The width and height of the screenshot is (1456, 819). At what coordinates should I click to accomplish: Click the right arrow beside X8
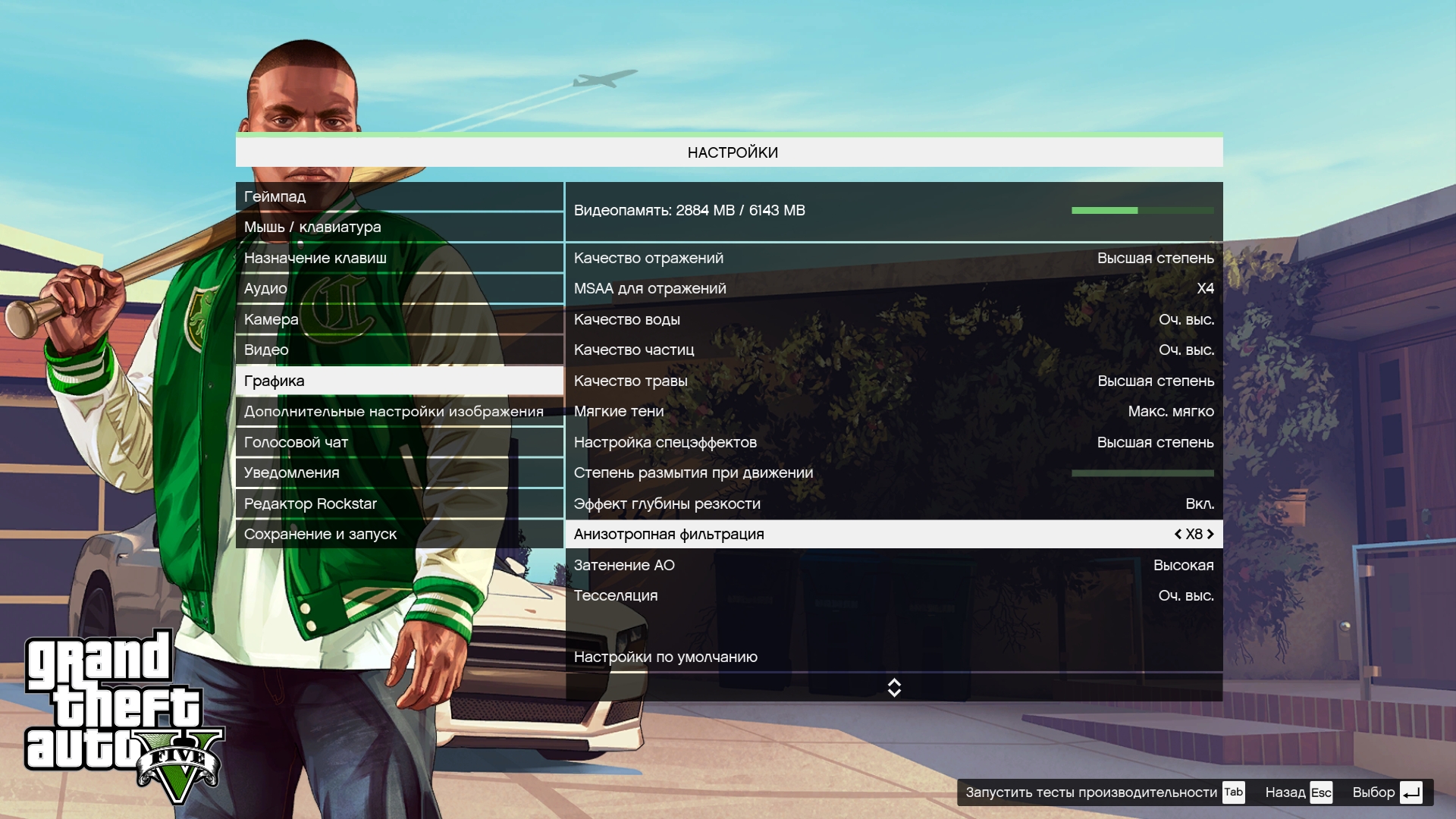(1210, 534)
